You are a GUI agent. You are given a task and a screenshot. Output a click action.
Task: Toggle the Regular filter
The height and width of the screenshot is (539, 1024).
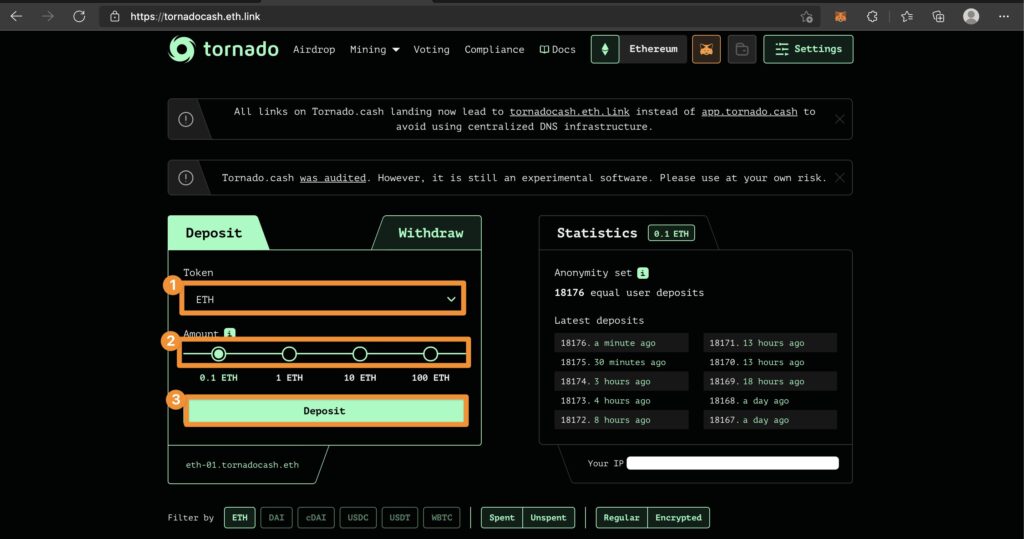click(x=621, y=518)
